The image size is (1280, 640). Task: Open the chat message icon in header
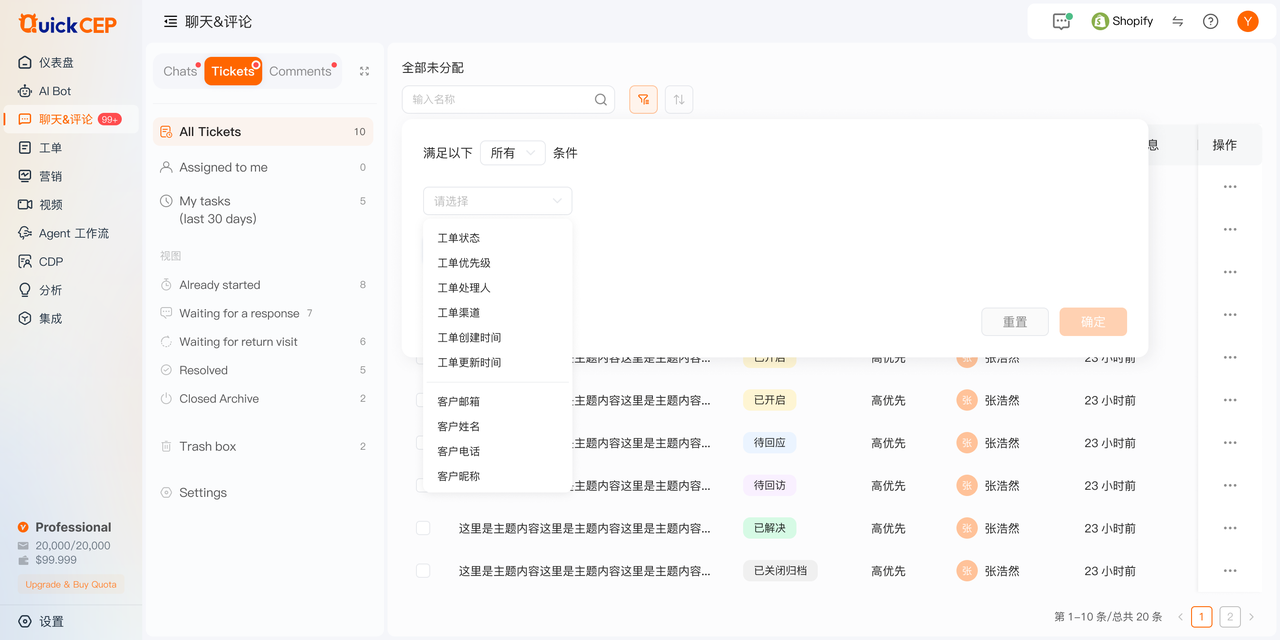click(x=1061, y=21)
